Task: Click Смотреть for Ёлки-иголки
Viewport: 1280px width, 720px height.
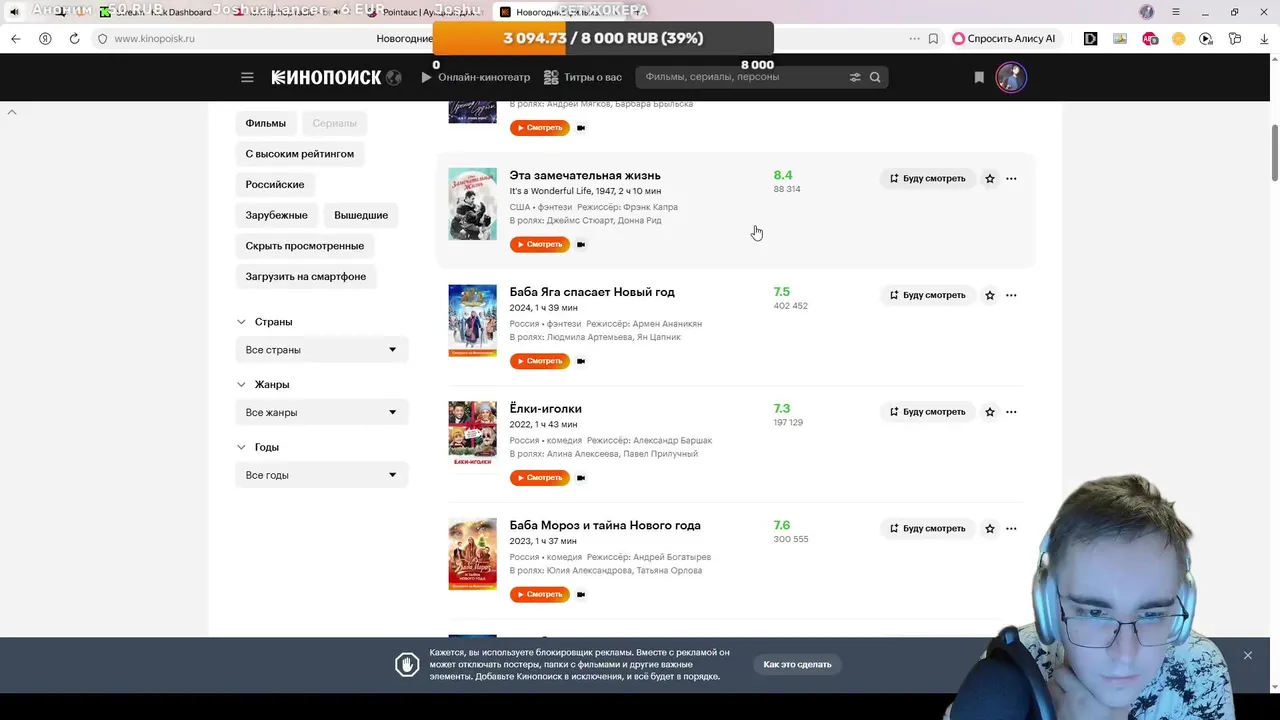Action: click(540, 478)
